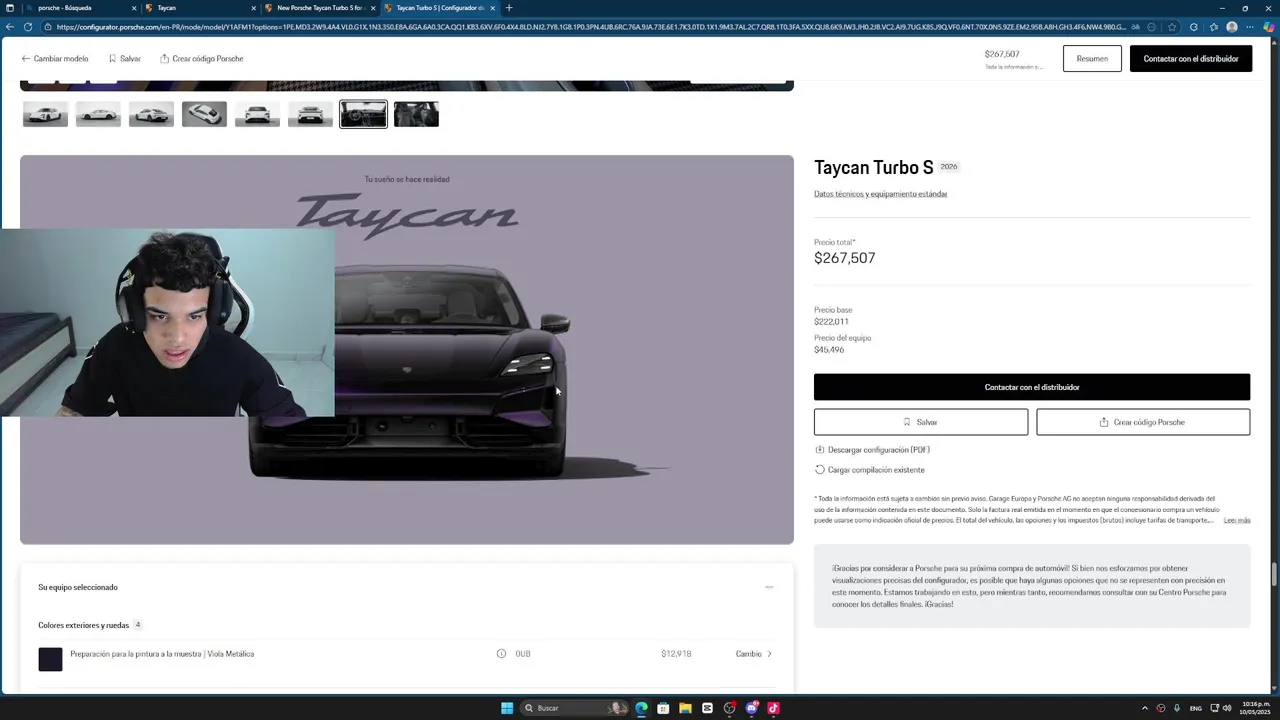Viewport: 1280px width, 720px height.
Task: Click 'Cambiar modelo' back link
Action: (55, 59)
